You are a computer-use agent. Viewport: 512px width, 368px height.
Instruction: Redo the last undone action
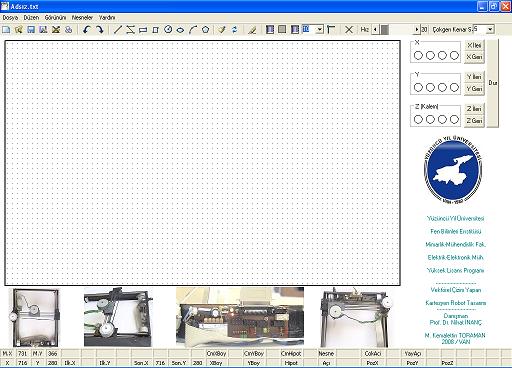tap(99, 30)
